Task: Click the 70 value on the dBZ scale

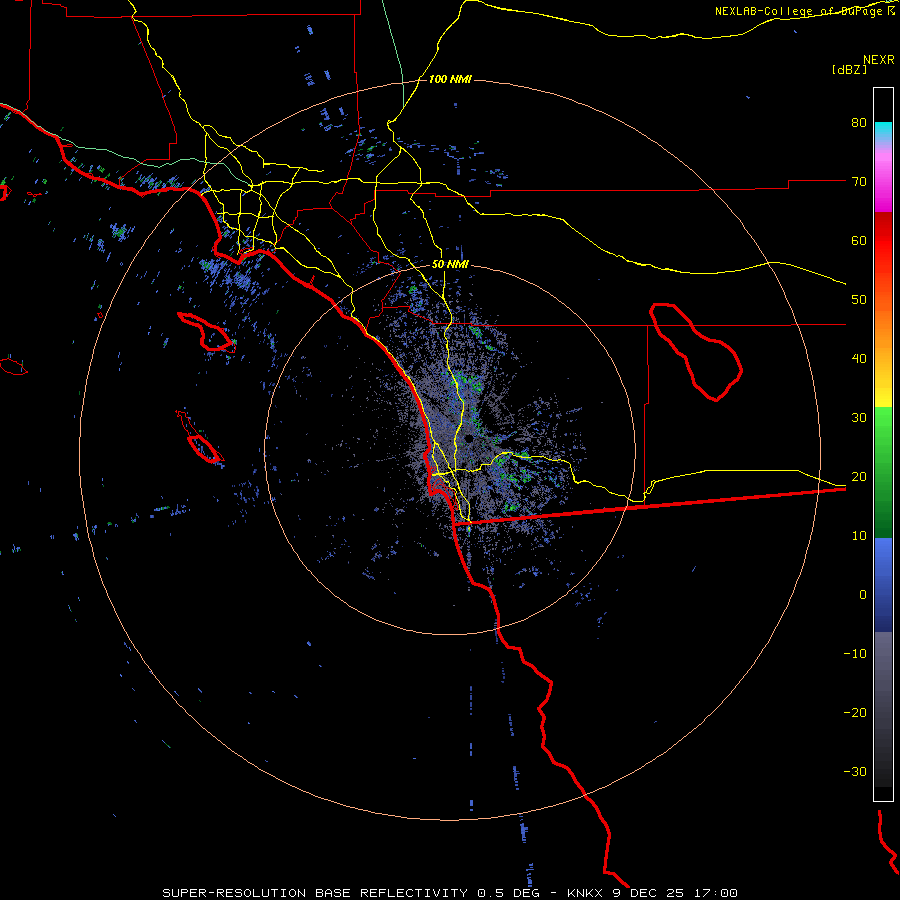Action: (x=859, y=182)
